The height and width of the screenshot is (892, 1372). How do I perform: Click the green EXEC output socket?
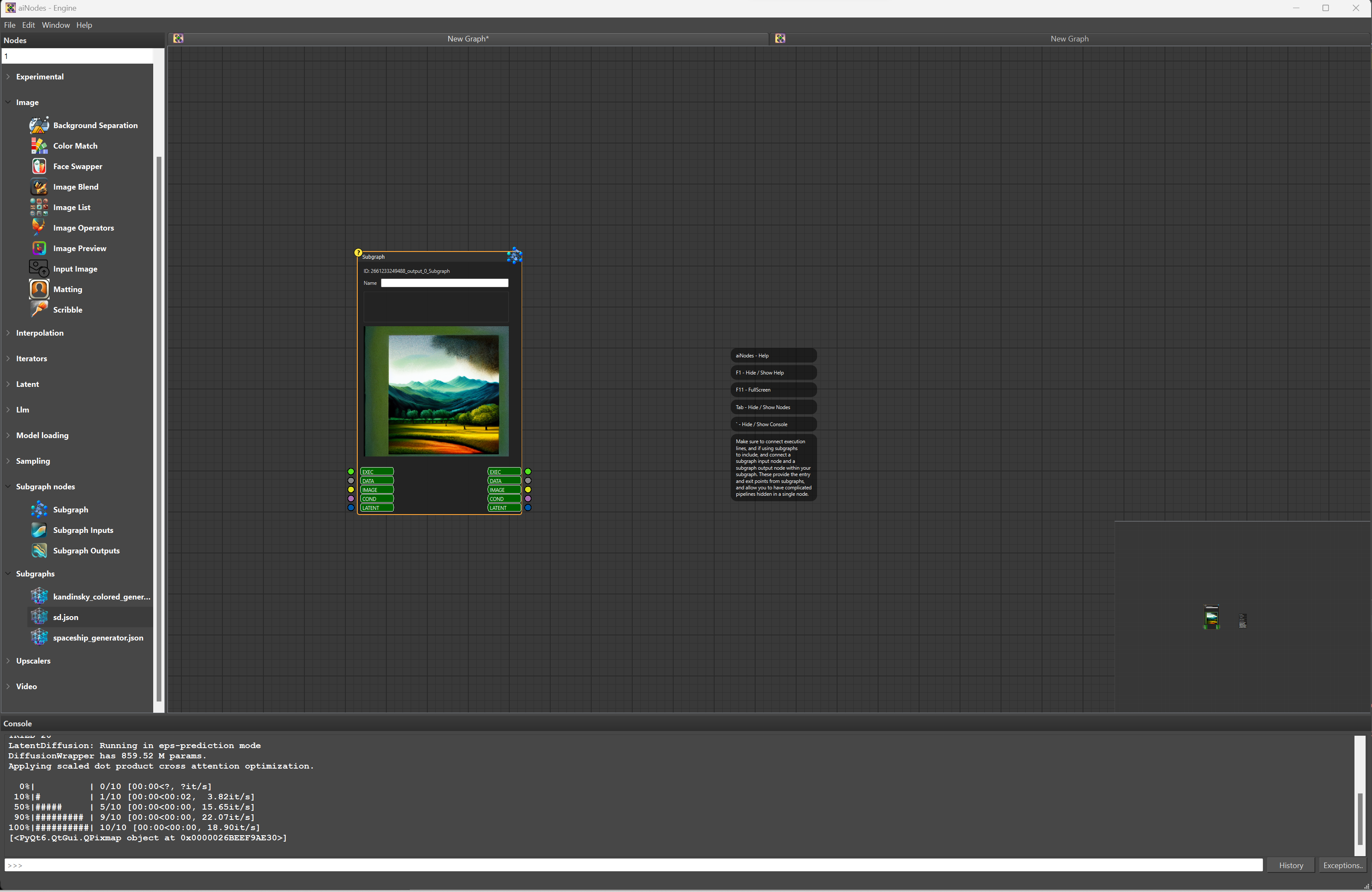528,472
